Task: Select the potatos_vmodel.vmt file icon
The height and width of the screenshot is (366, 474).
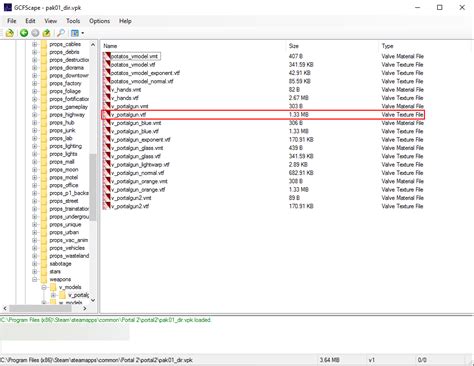Action: (107, 56)
